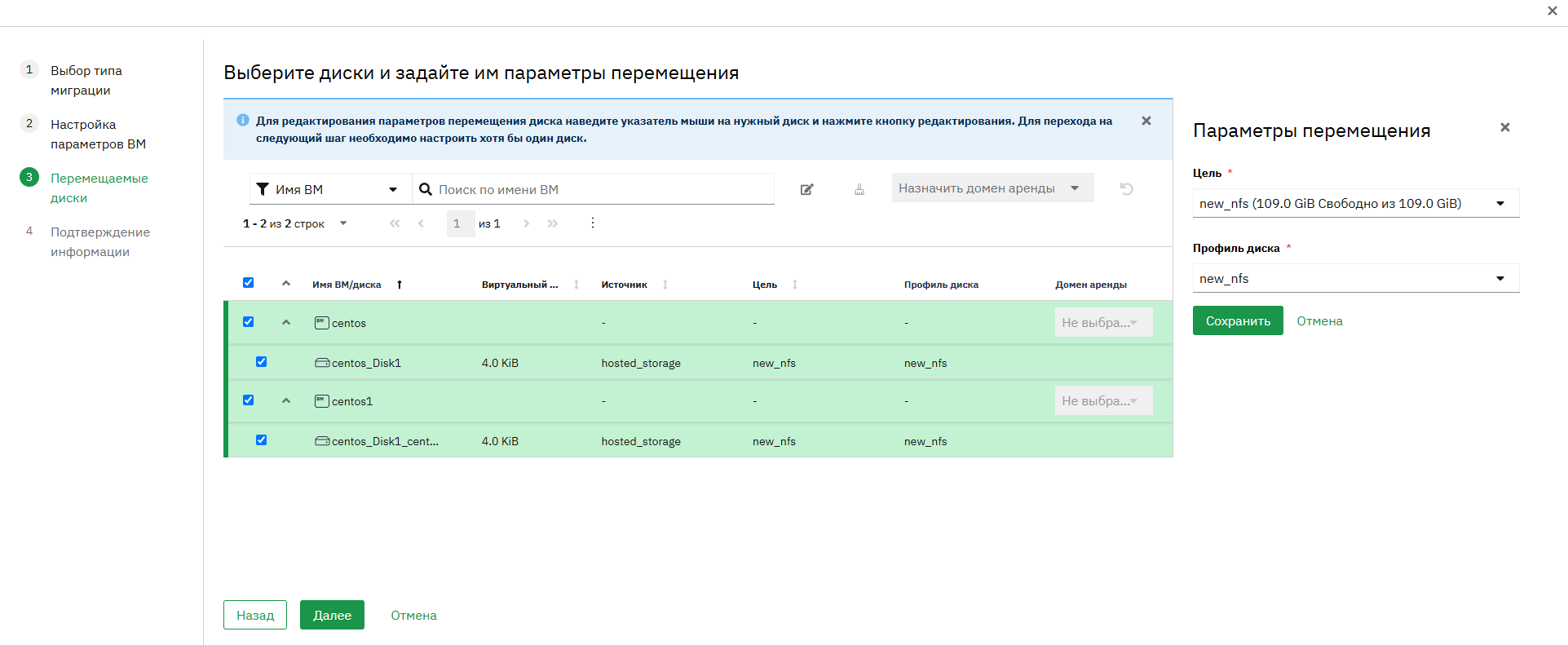Go to step Настройка параметров ВМ
Screen dimensions: 1568x645
click(x=98, y=134)
